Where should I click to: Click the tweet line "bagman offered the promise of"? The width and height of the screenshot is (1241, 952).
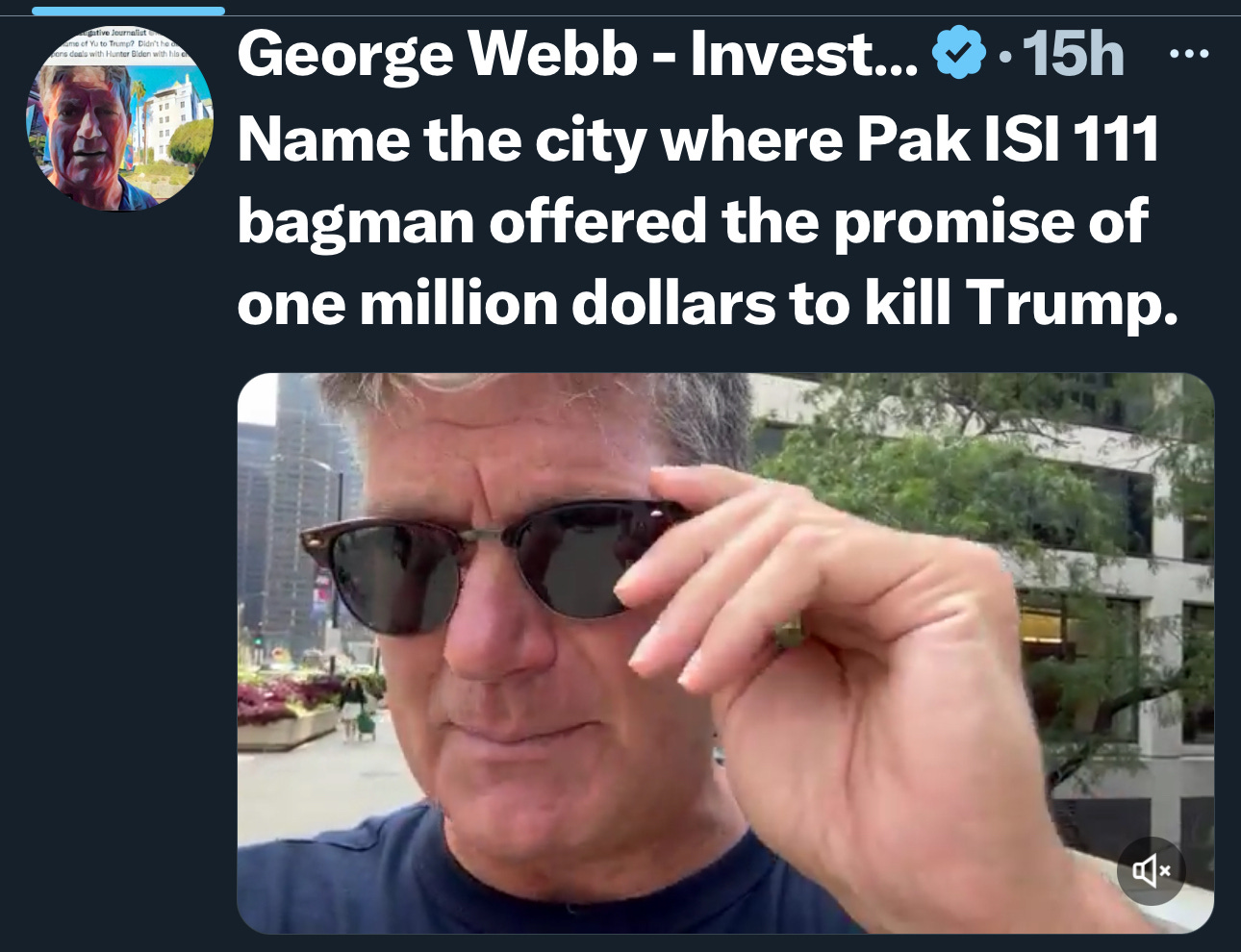pyautogui.click(x=693, y=222)
